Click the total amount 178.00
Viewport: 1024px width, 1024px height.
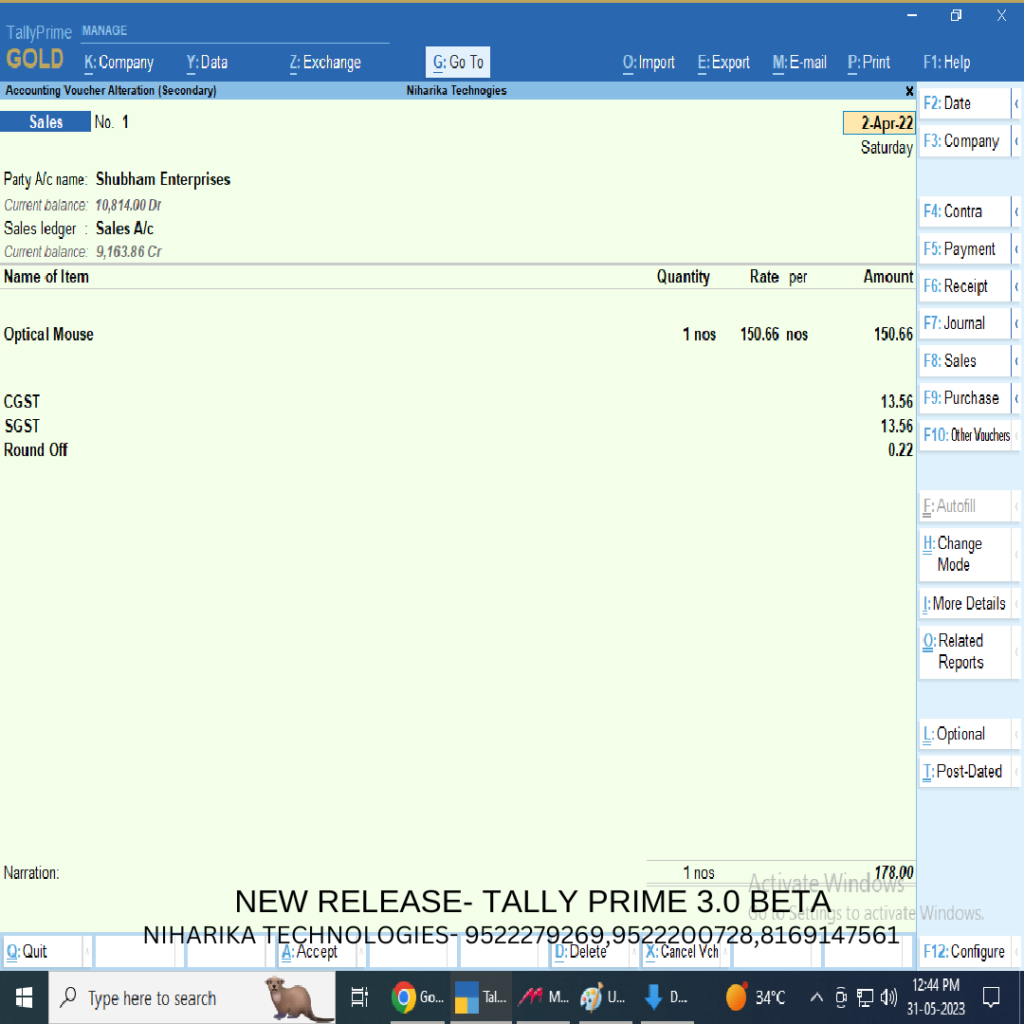pos(893,873)
